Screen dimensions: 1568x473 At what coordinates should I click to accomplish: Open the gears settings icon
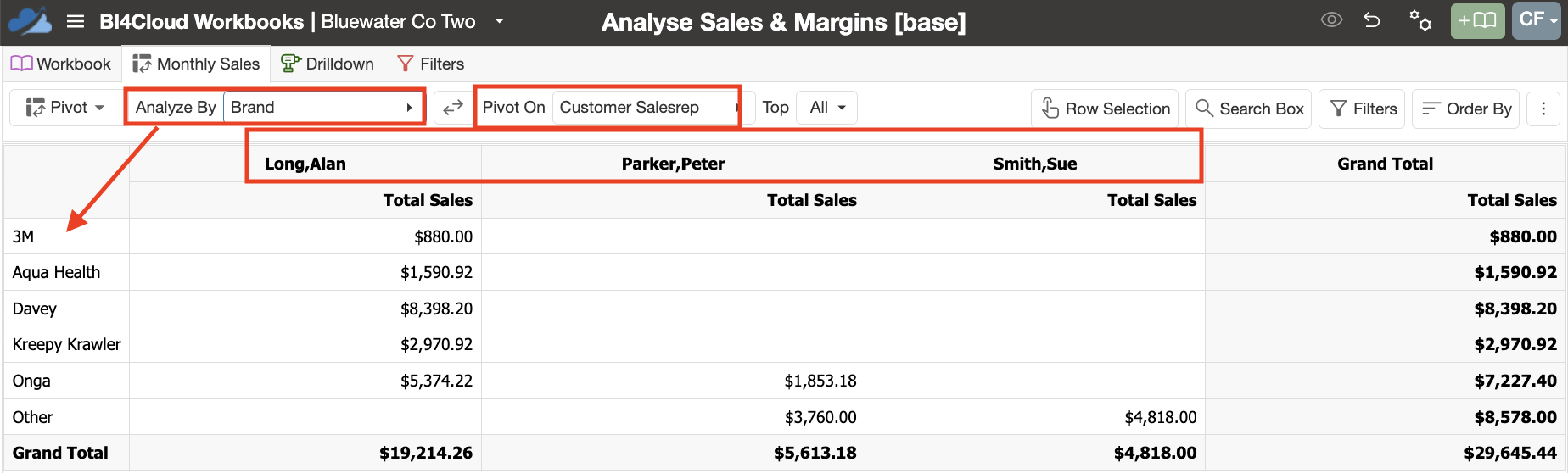click(1420, 20)
